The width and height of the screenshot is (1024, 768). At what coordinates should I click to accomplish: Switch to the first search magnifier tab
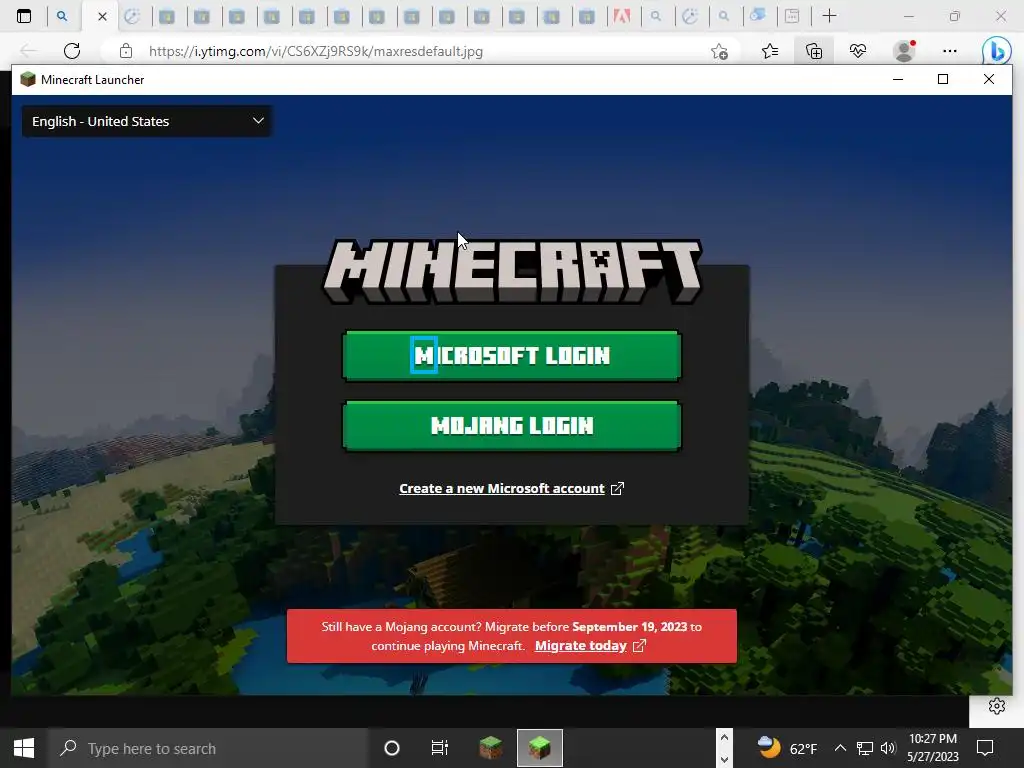62,16
